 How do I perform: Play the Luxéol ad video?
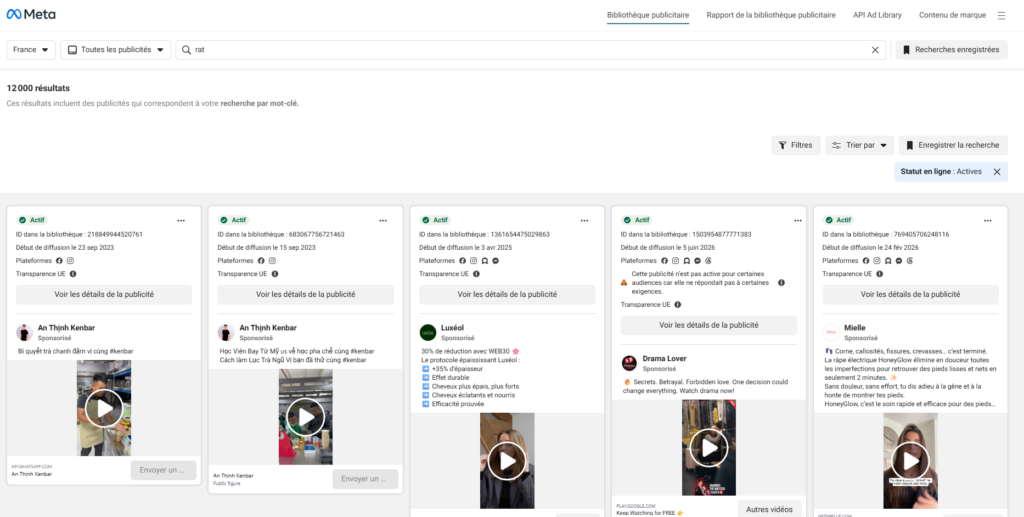click(507, 461)
